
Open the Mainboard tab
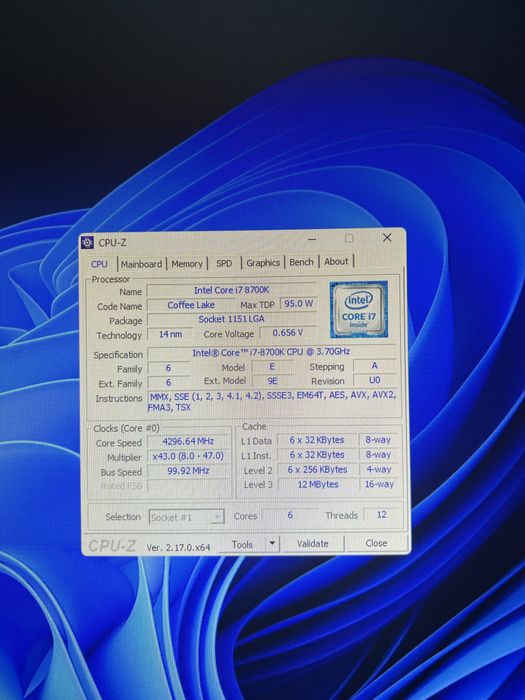coord(142,264)
